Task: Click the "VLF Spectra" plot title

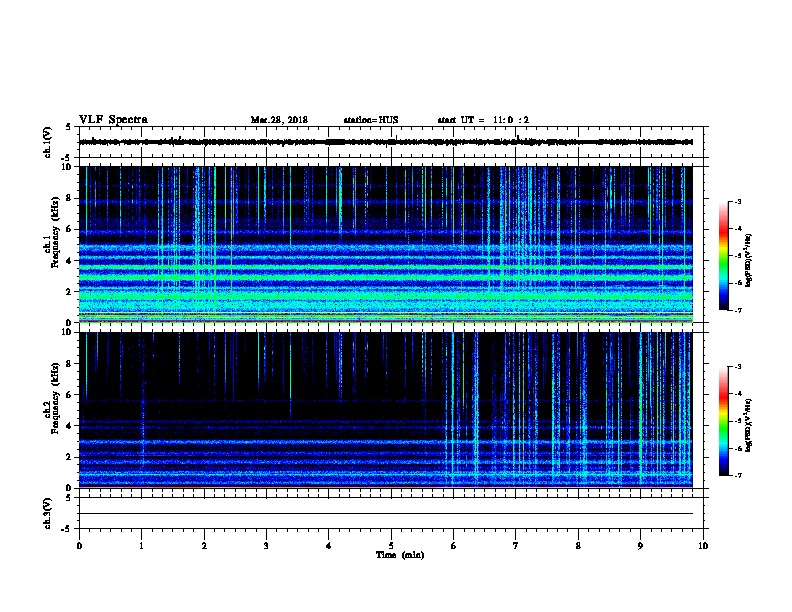Action: click(113, 120)
